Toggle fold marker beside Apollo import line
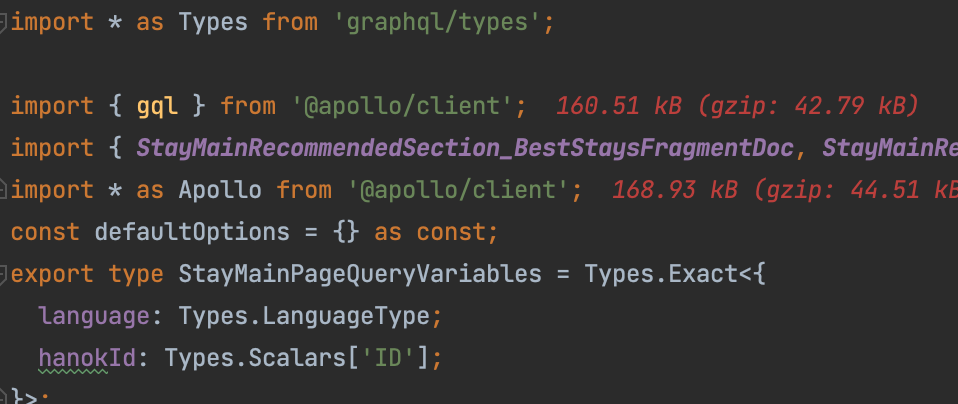 (5, 189)
